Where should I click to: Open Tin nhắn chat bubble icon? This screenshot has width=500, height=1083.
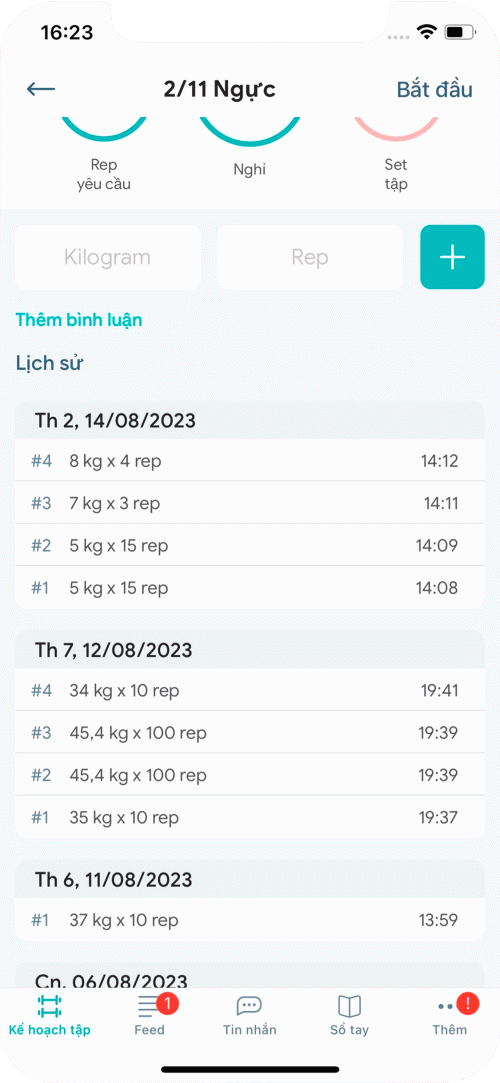(x=249, y=1006)
